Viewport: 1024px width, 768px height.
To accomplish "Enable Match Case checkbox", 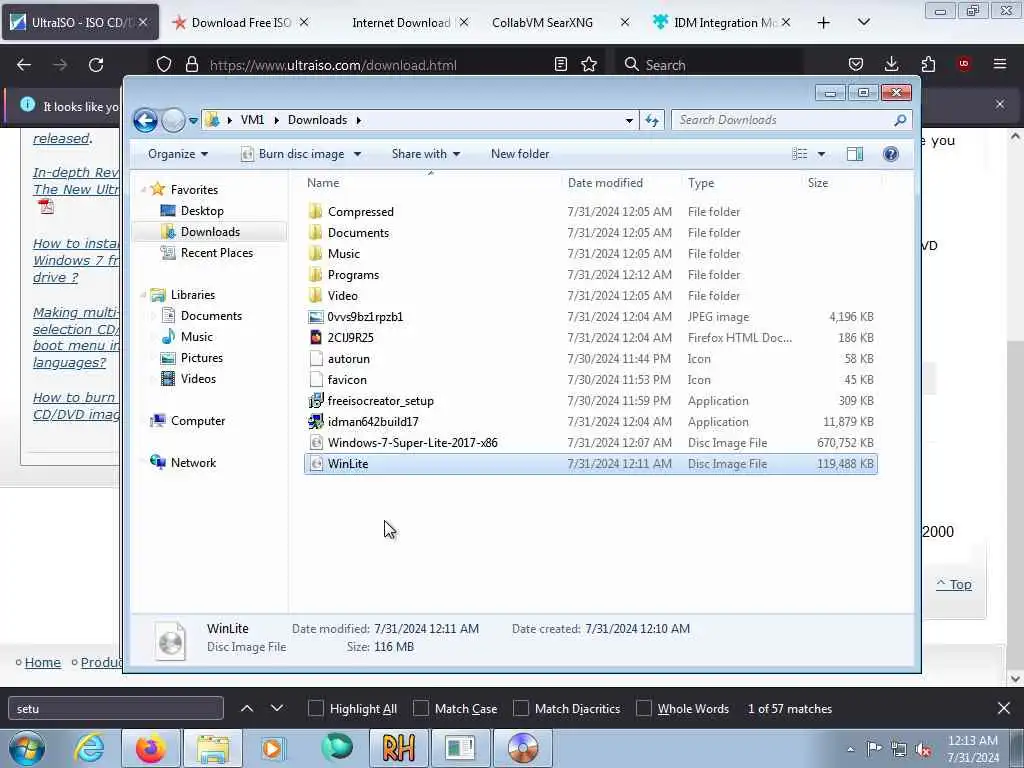I will [x=421, y=709].
